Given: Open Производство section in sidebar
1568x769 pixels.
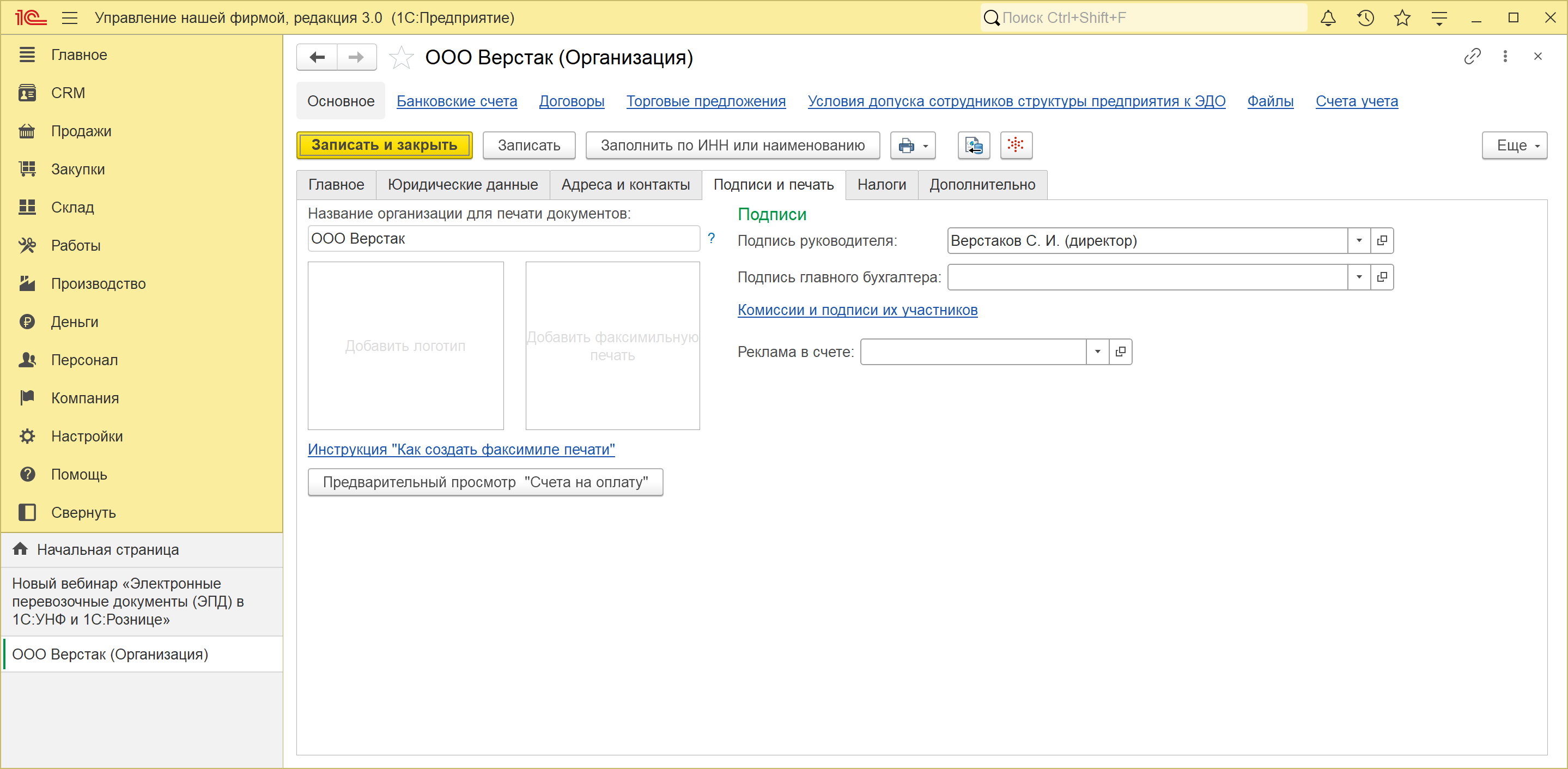Looking at the screenshot, I should (142, 284).
